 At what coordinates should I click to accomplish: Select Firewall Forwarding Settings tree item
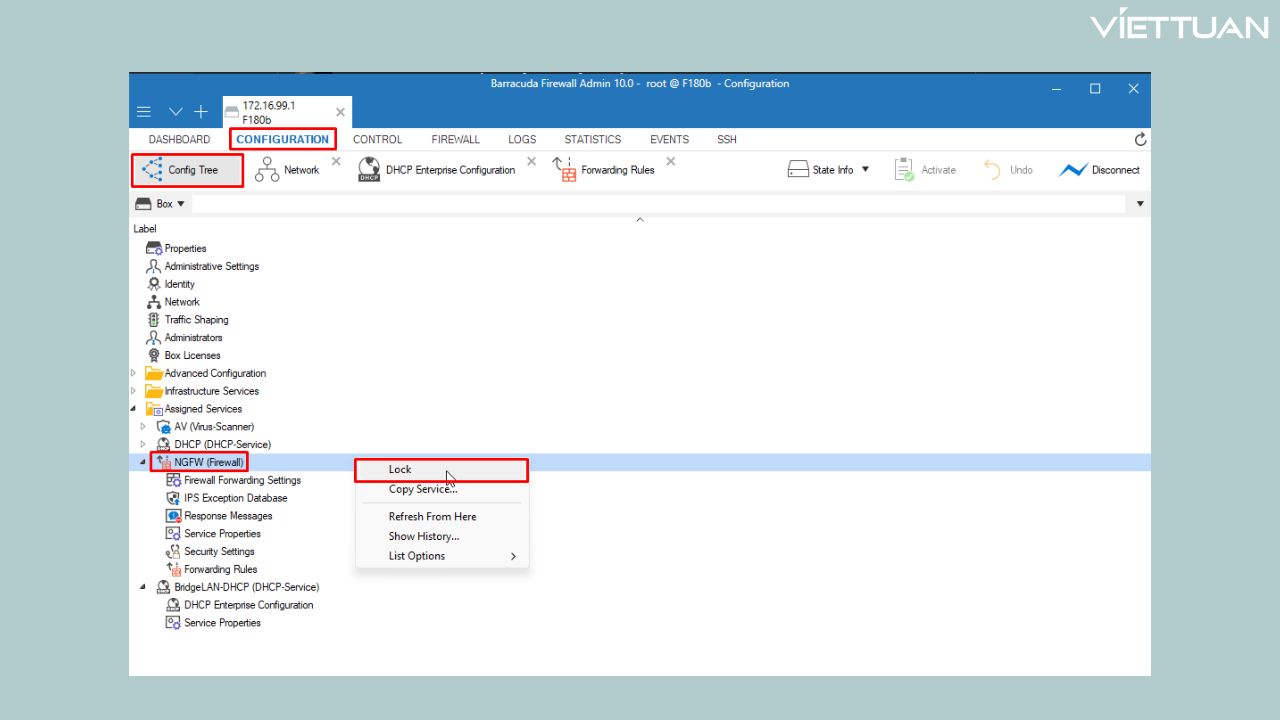[x=242, y=481]
